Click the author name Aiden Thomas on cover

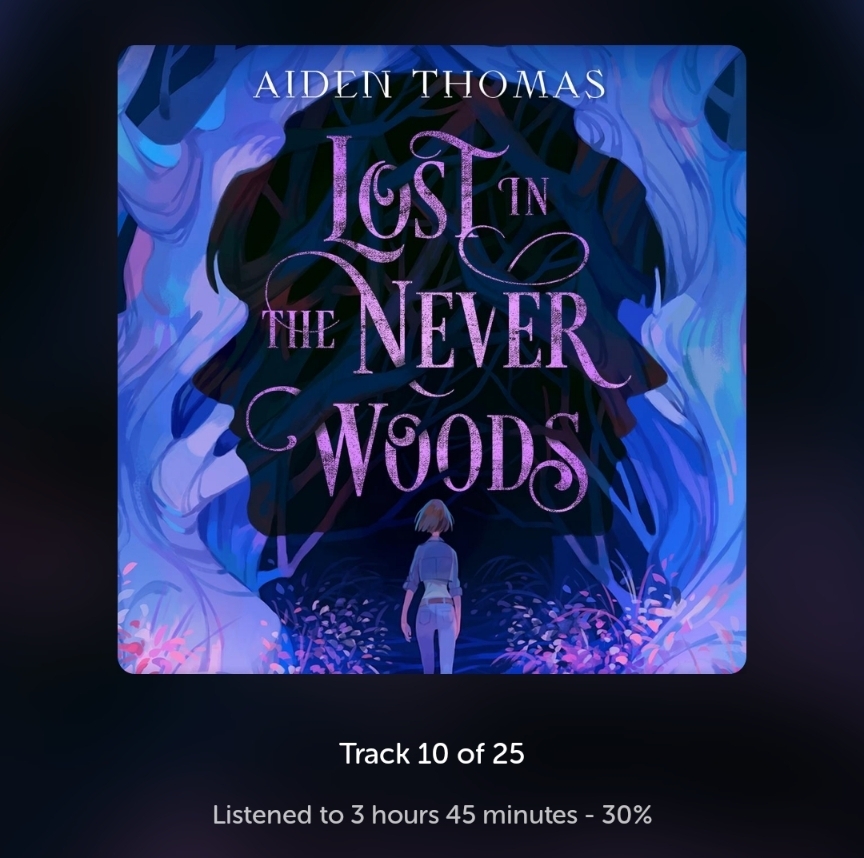pos(430,84)
